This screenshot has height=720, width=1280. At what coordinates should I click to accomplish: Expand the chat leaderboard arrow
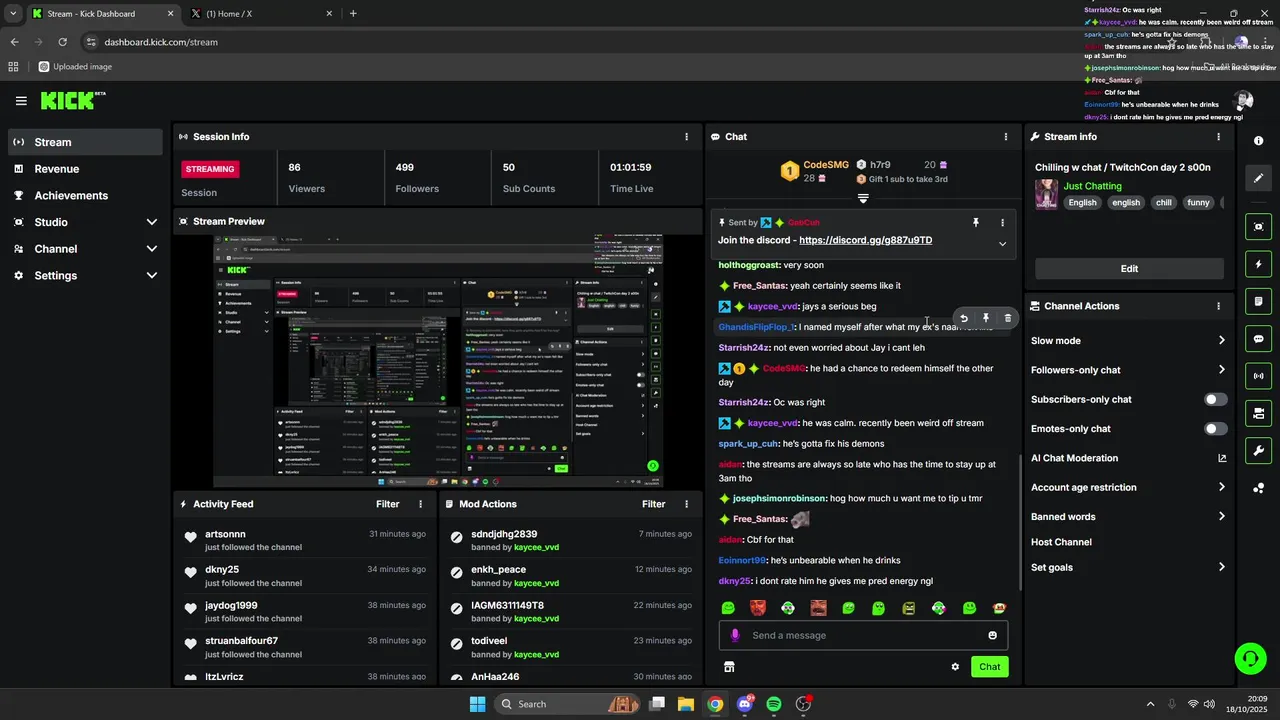(x=863, y=198)
